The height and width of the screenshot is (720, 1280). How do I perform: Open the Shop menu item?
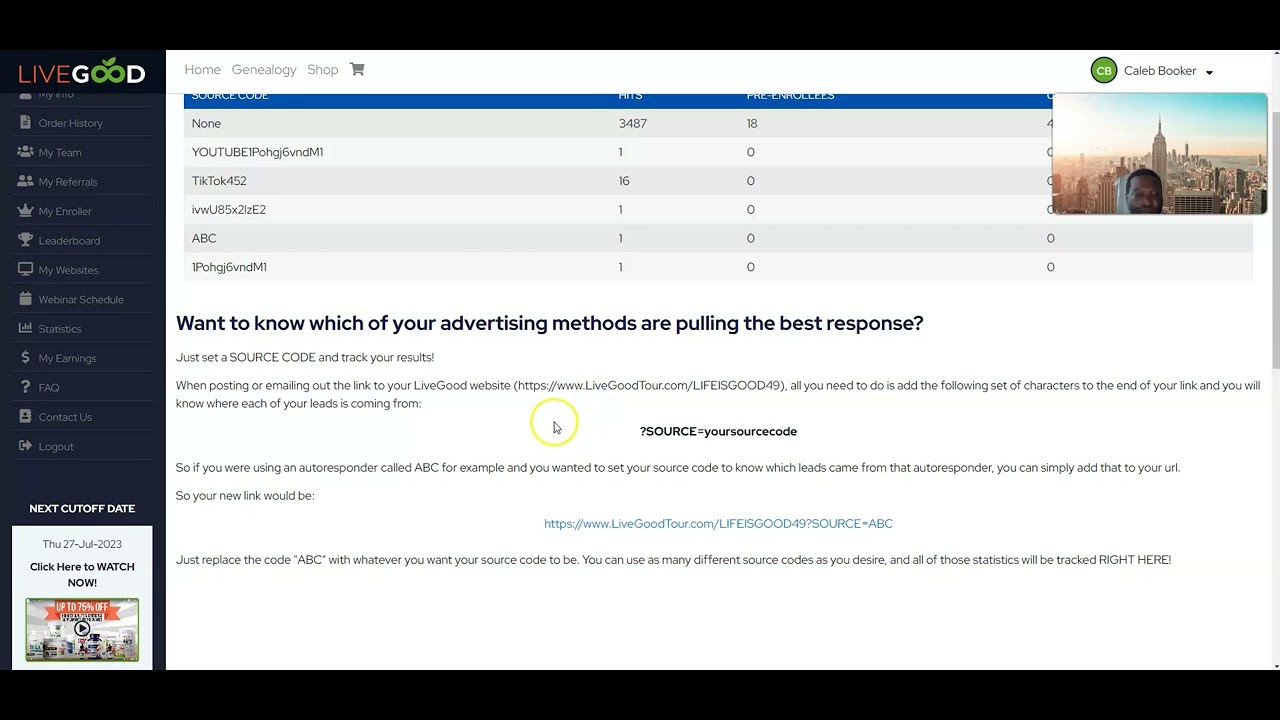pyautogui.click(x=323, y=69)
